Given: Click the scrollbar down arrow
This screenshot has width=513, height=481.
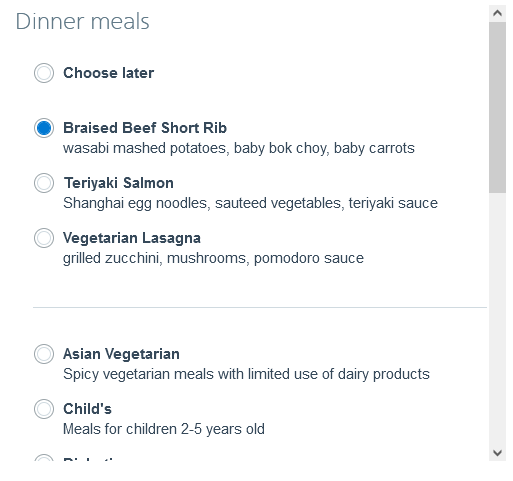Looking at the screenshot, I should point(497,453).
